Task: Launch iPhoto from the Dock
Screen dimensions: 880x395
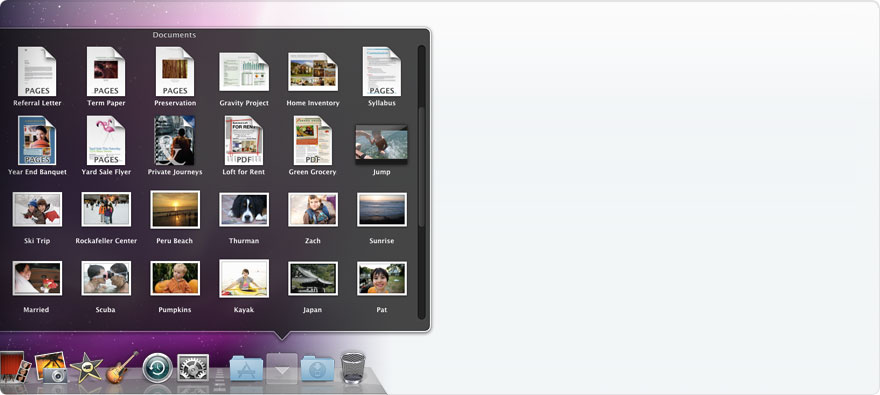Action: [51, 367]
